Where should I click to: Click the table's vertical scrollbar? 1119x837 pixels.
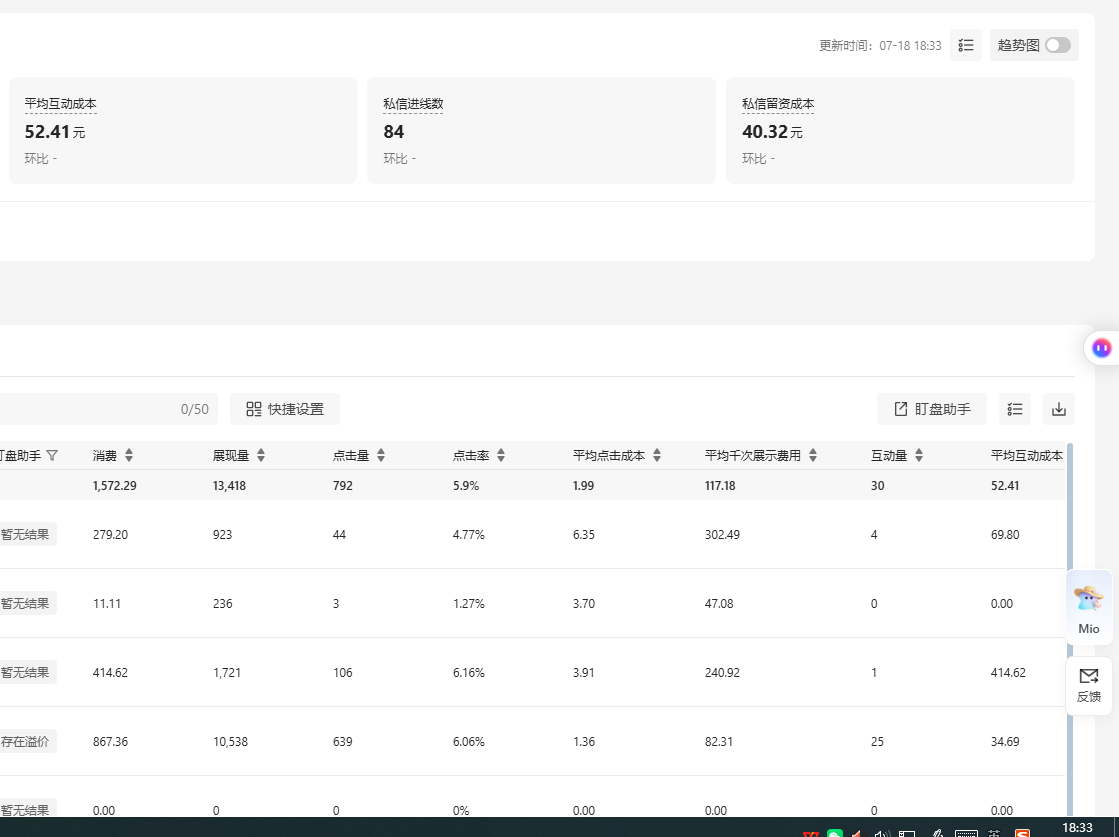pyautogui.click(x=1069, y=628)
